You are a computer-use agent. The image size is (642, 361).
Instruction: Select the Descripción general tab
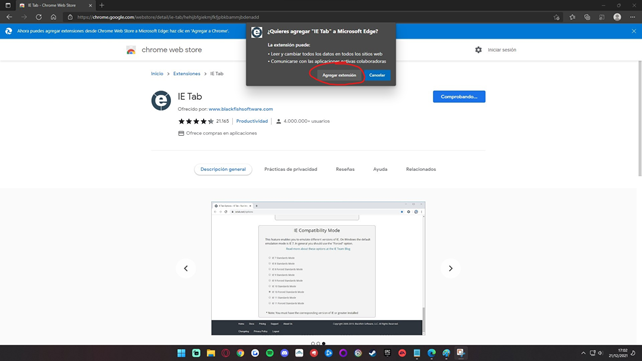[223, 169]
